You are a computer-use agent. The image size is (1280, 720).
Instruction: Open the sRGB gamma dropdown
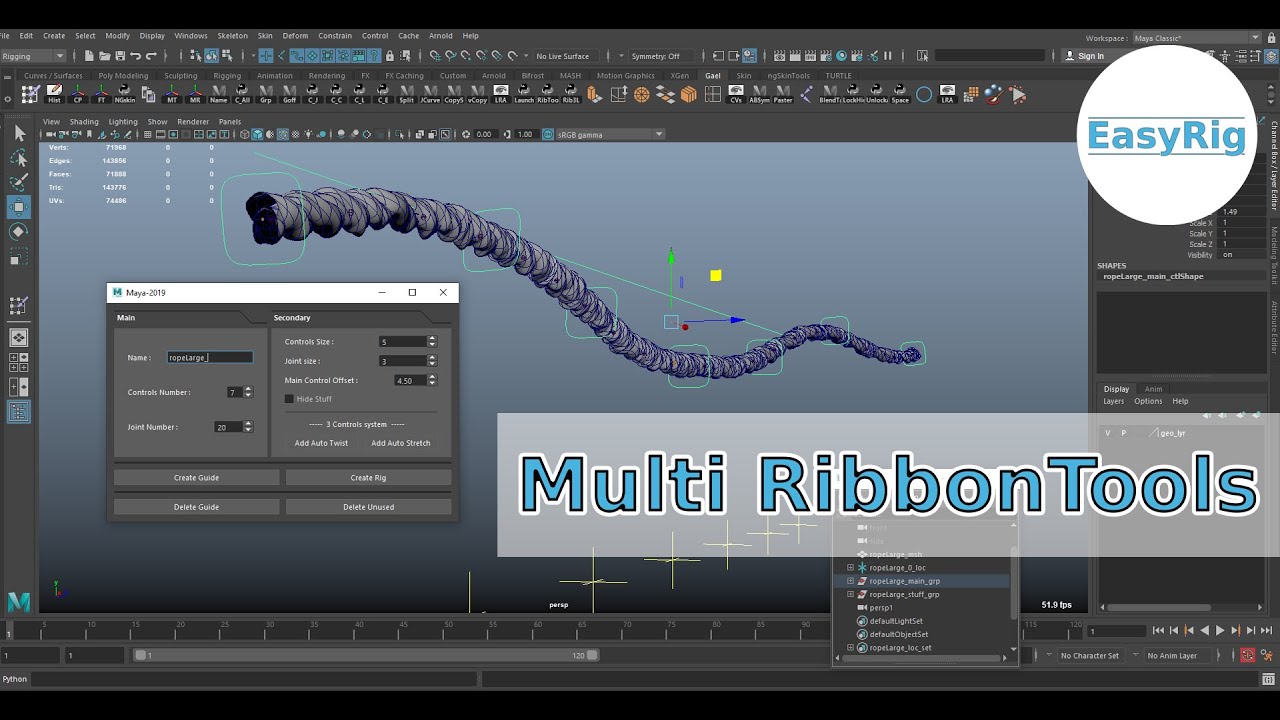(609, 134)
